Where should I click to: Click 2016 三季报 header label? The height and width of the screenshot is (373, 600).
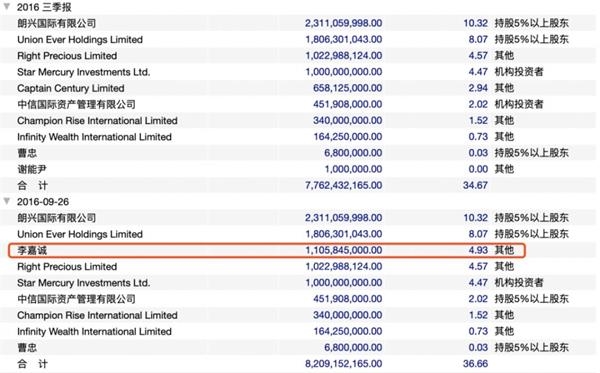(x=44, y=7)
